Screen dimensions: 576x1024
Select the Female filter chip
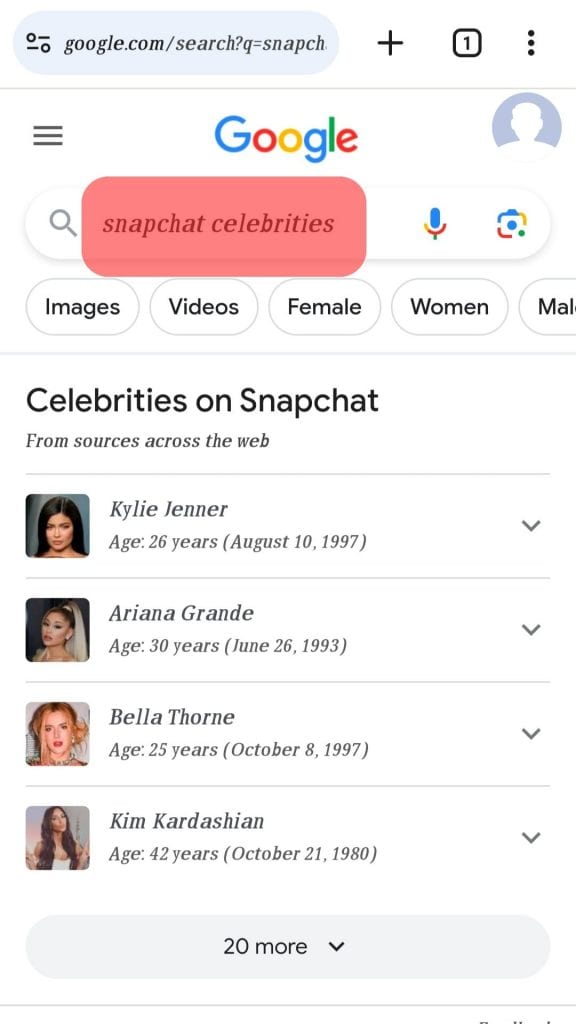coord(324,307)
